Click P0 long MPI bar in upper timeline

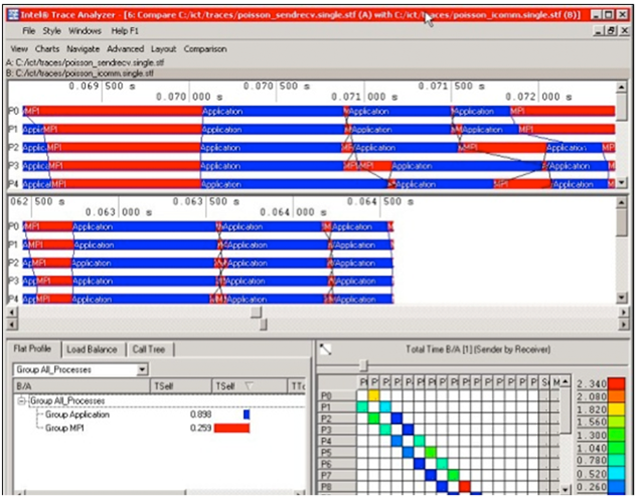[112, 111]
